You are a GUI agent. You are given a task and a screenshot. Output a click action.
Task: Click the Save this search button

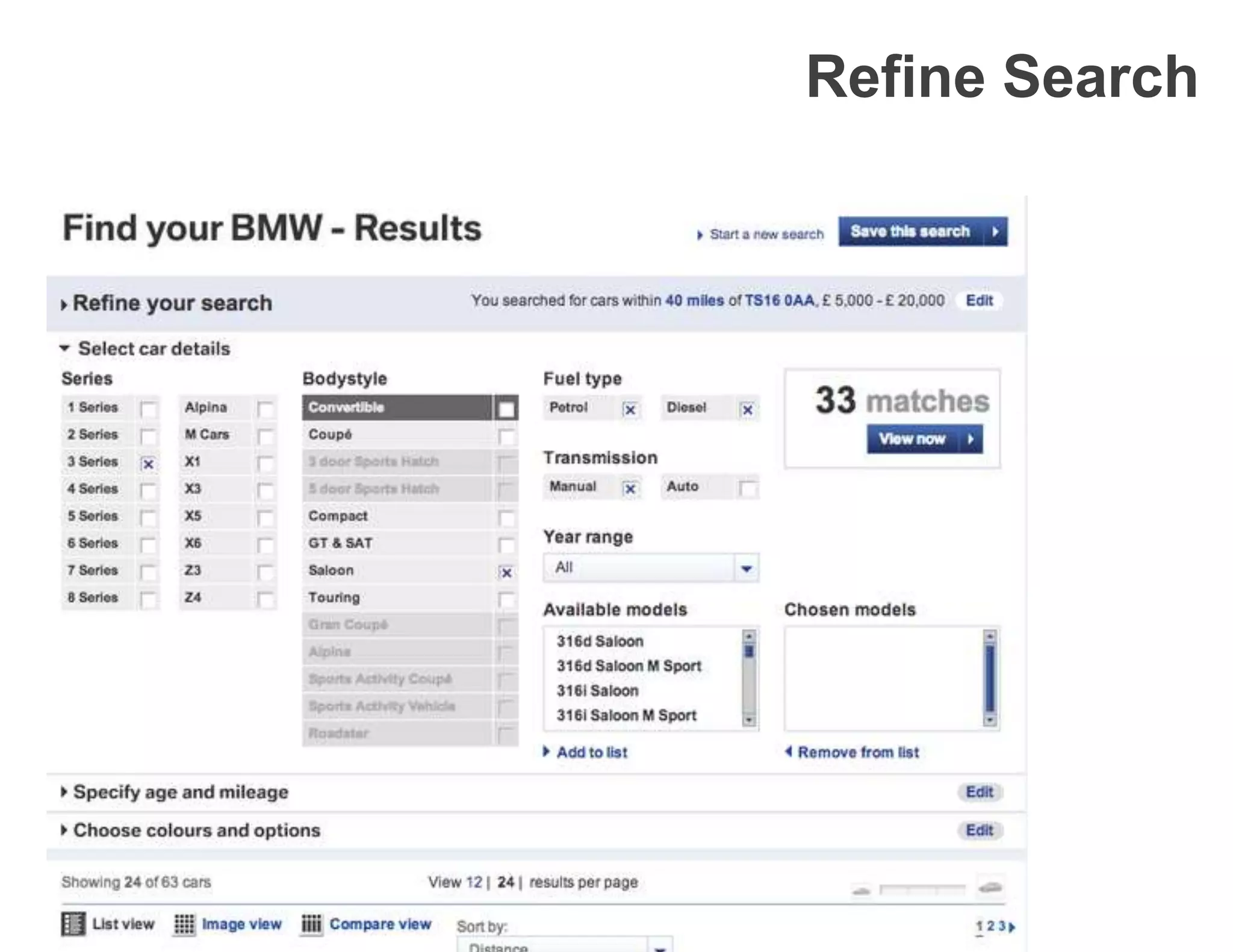coord(923,232)
